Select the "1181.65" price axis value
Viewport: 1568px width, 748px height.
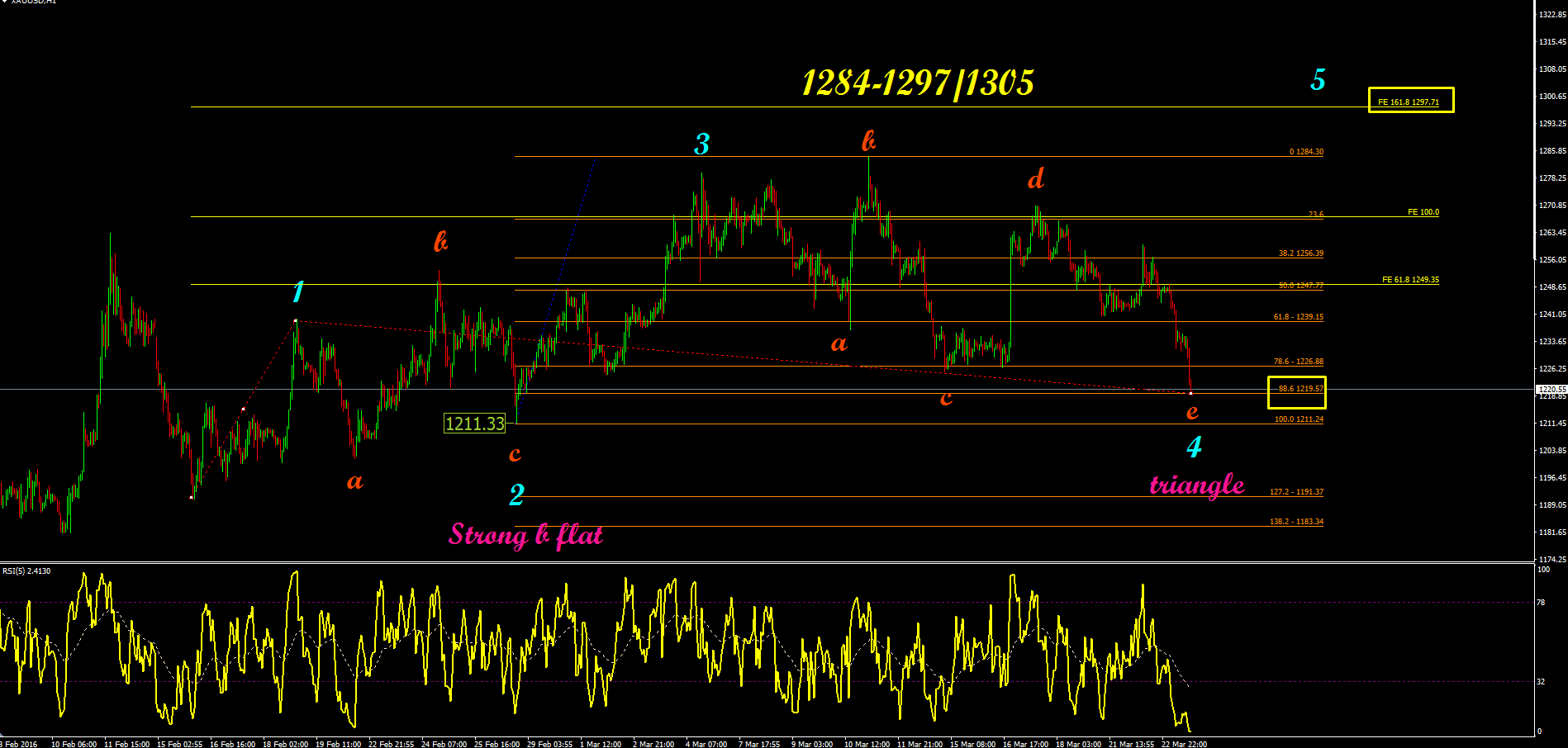click(1552, 533)
